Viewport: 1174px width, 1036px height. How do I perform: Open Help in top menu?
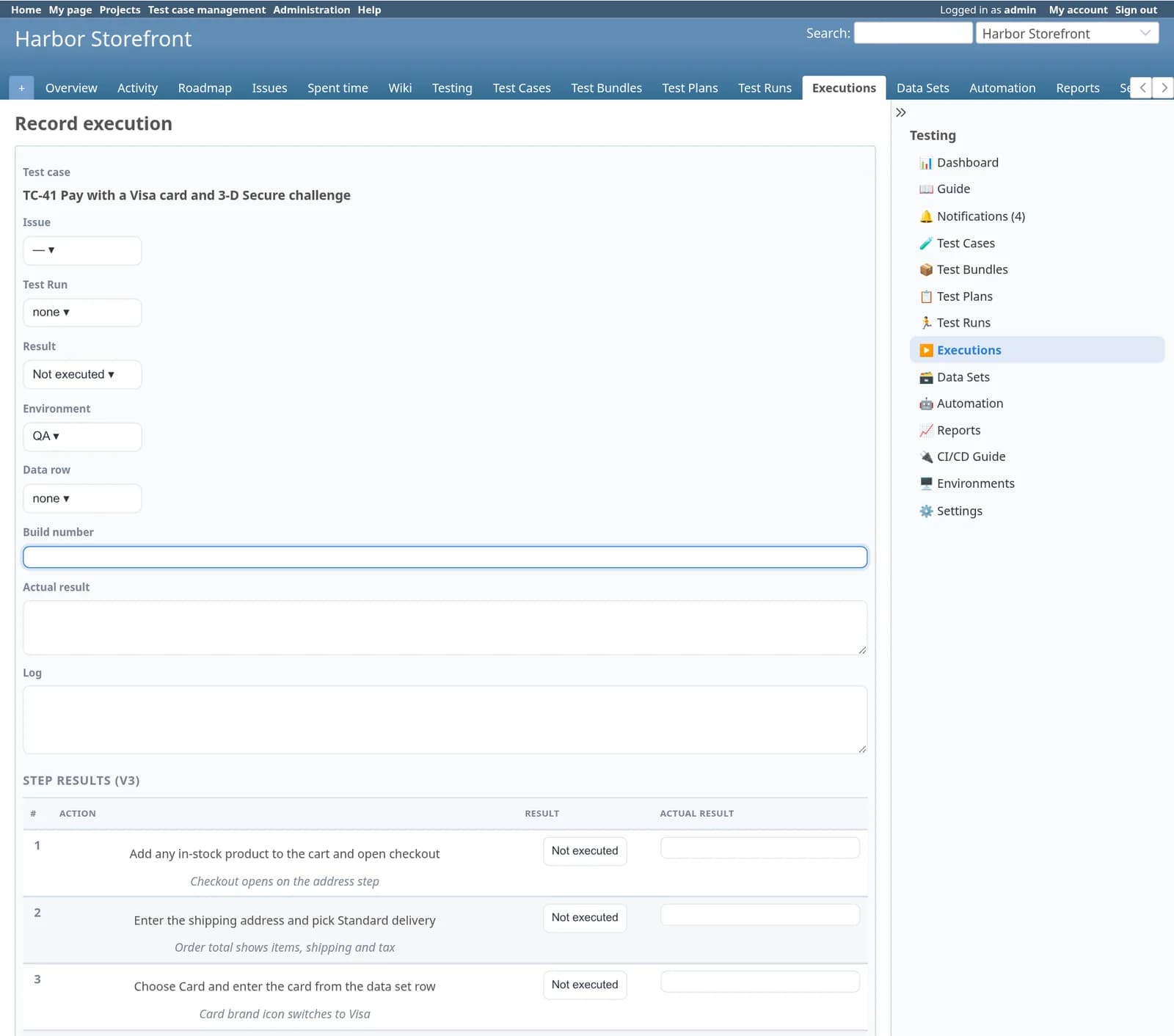(369, 10)
